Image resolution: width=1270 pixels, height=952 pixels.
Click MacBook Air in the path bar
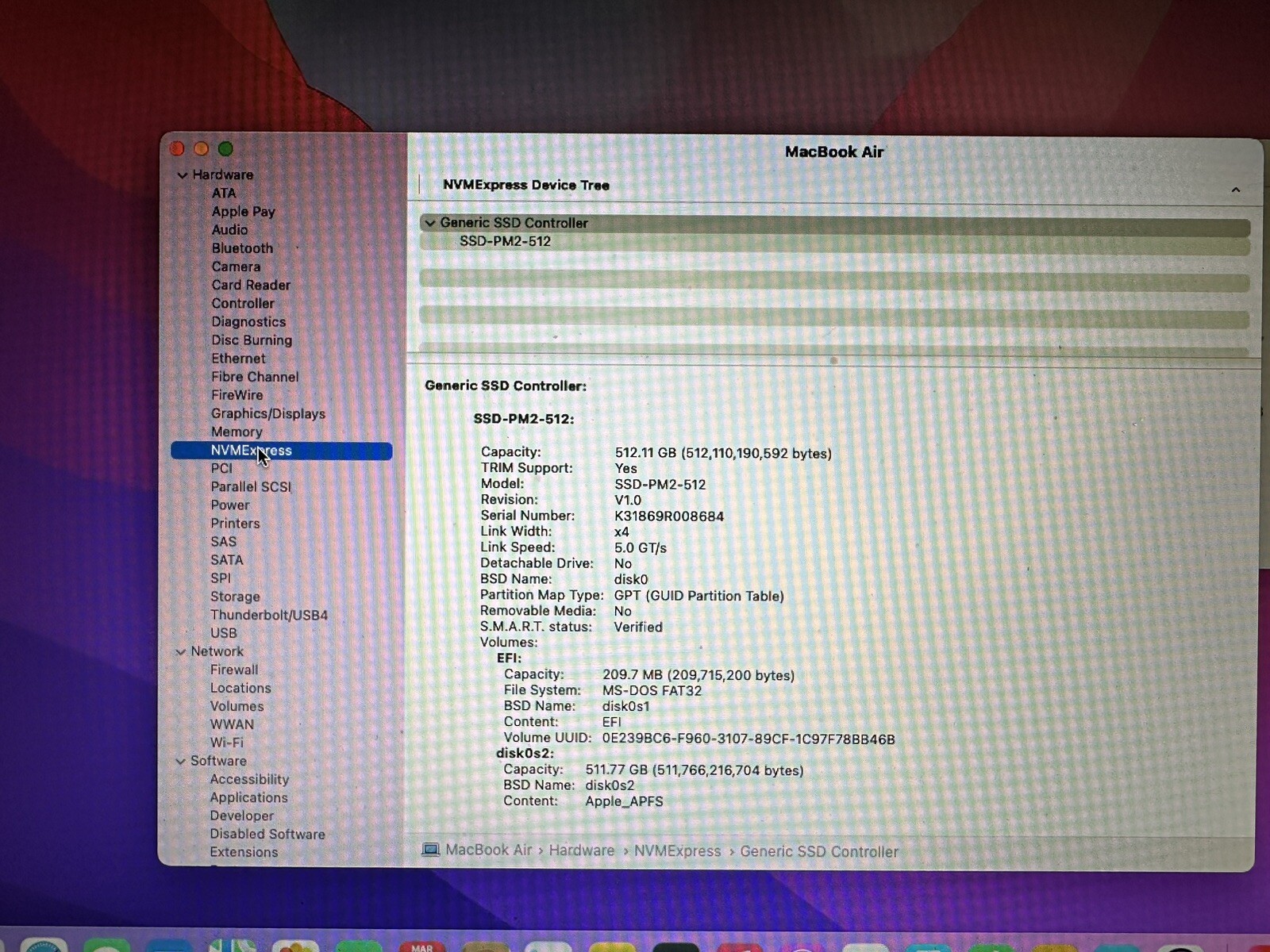(488, 850)
